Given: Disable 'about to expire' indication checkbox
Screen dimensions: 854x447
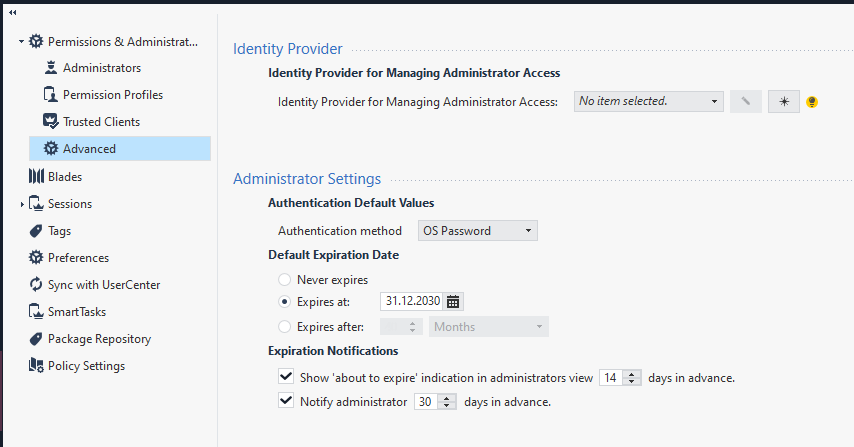Looking at the screenshot, I should (x=285, y=378).
